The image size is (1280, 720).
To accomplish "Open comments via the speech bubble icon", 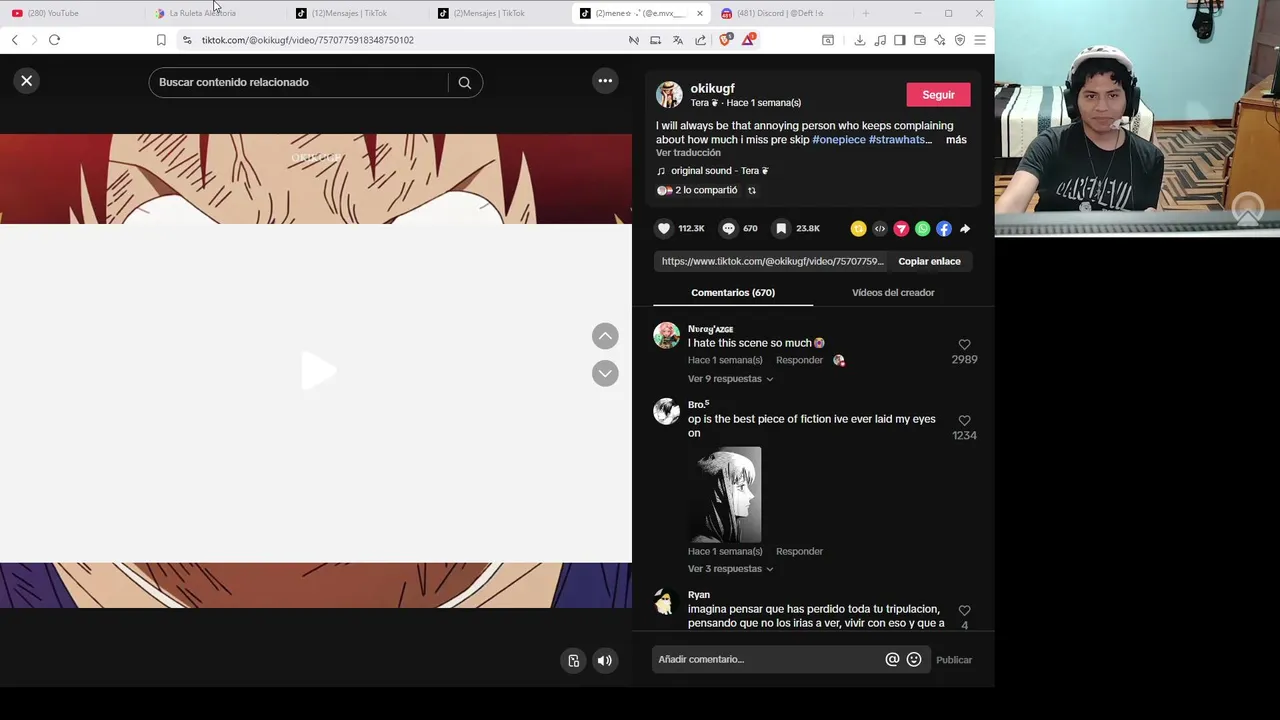I will point(729,229).
